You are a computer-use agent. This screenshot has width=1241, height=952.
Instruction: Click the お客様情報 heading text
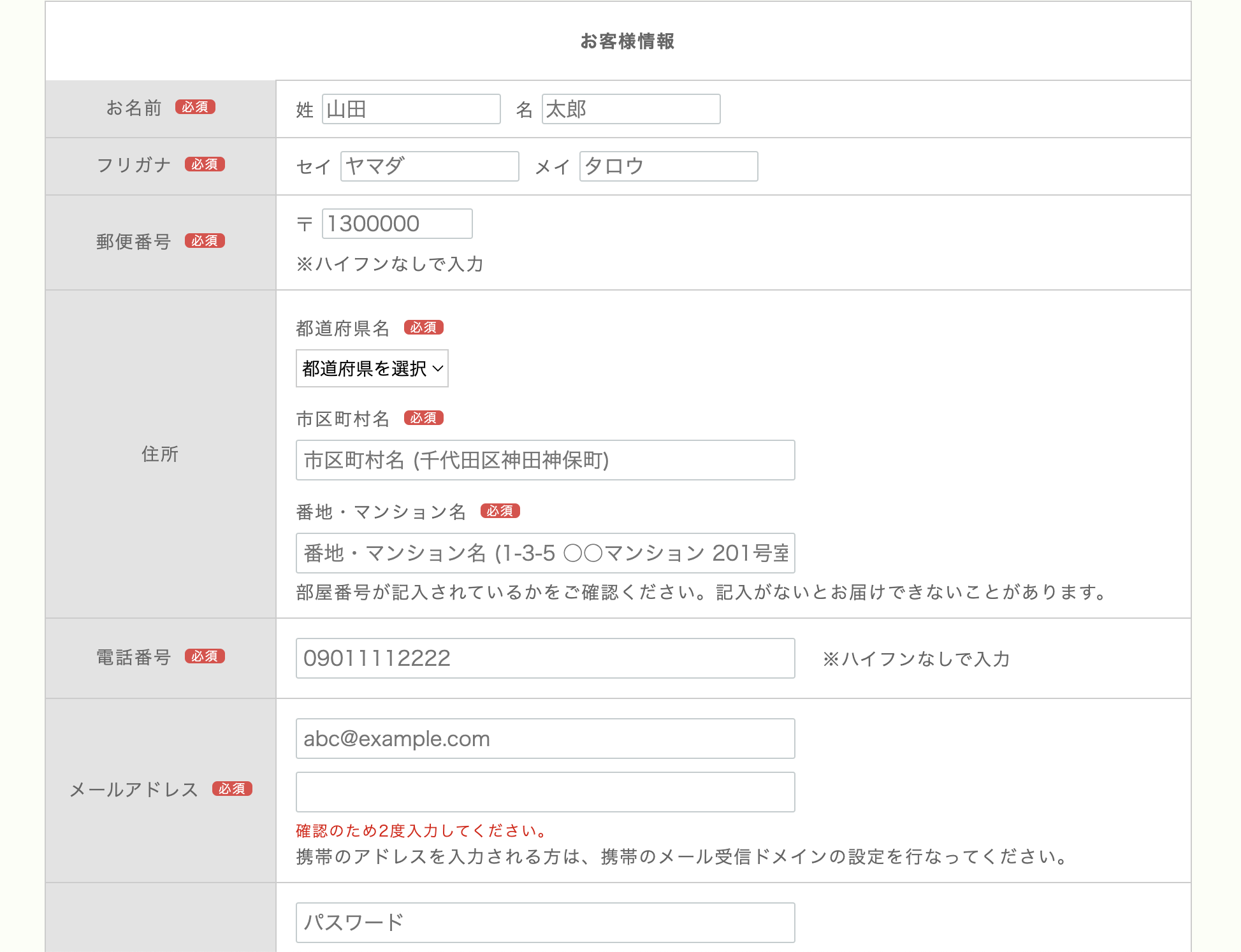point(627,41)
